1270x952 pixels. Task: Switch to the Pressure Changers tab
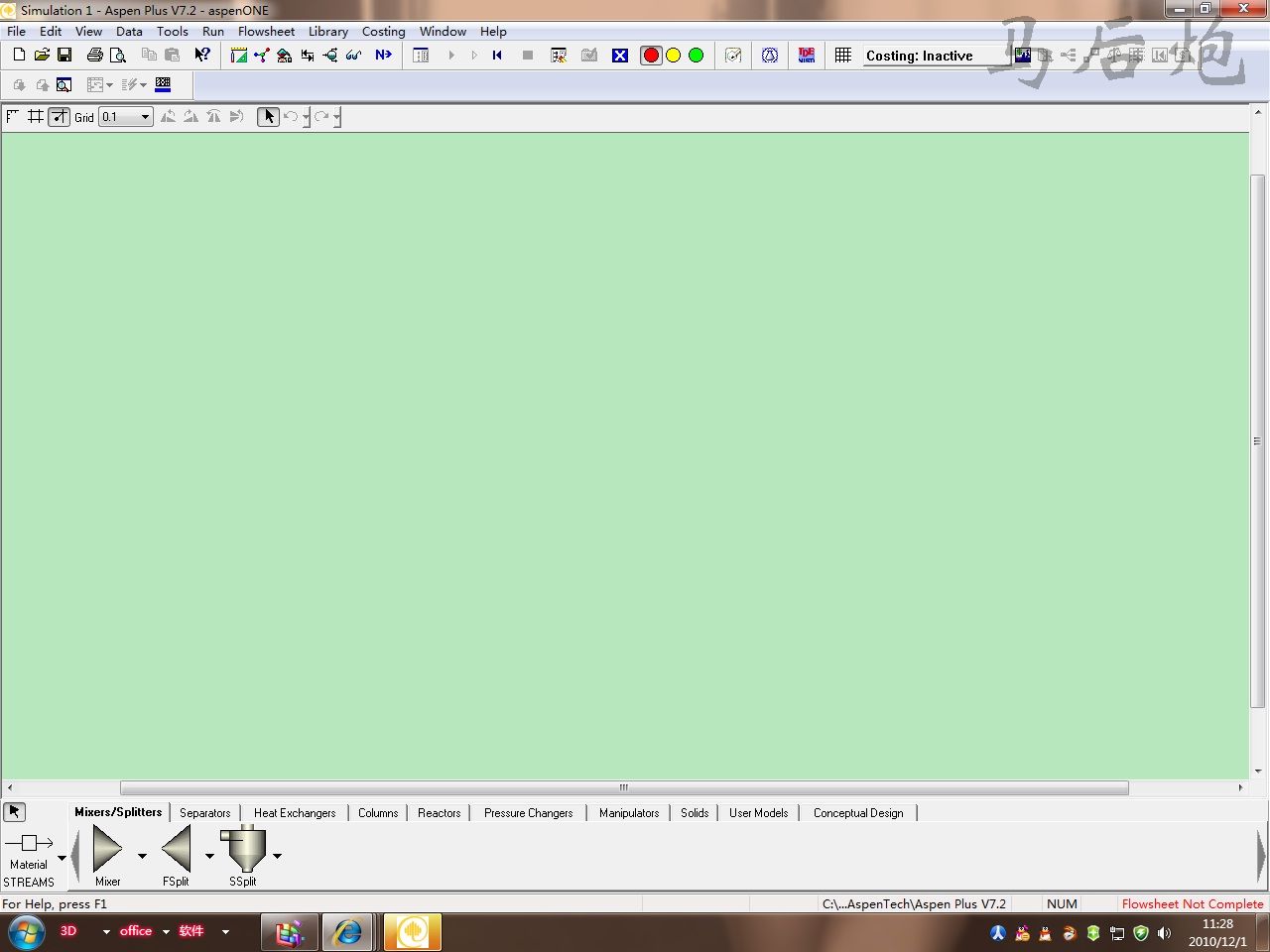click(x=529, y=813)
